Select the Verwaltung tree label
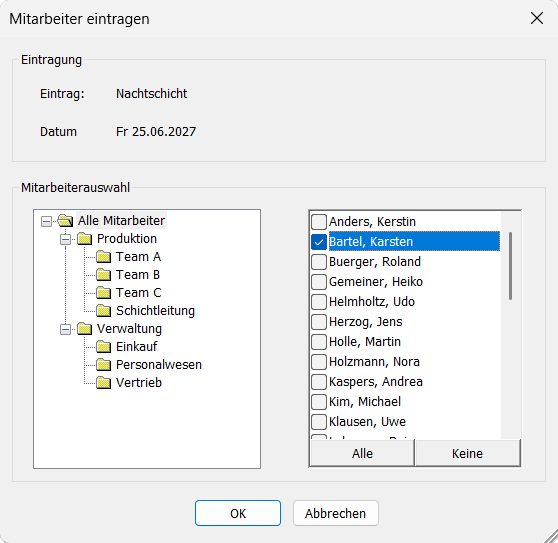Viewport: 558px width, 543px height. [x=129, y=329]
